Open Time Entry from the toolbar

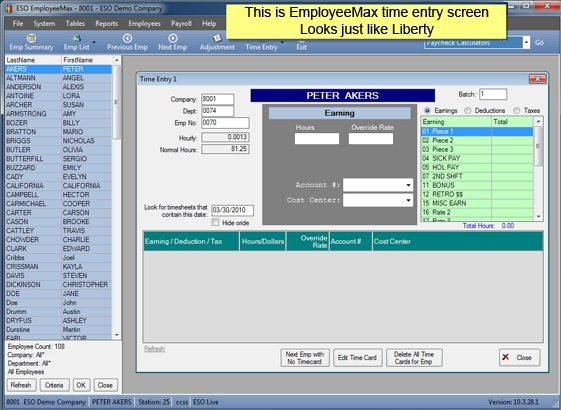click(261, 47)
